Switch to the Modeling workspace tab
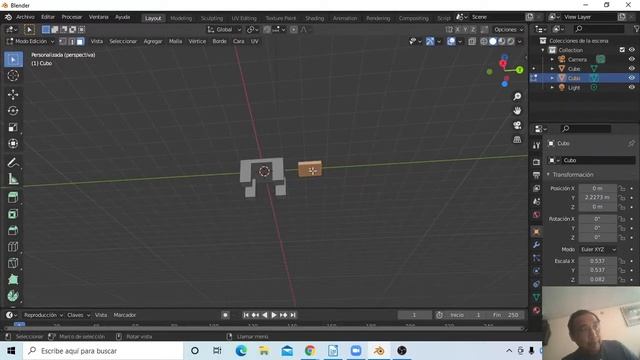The width and height of the screenshot is (640, 360). [181, 18]
